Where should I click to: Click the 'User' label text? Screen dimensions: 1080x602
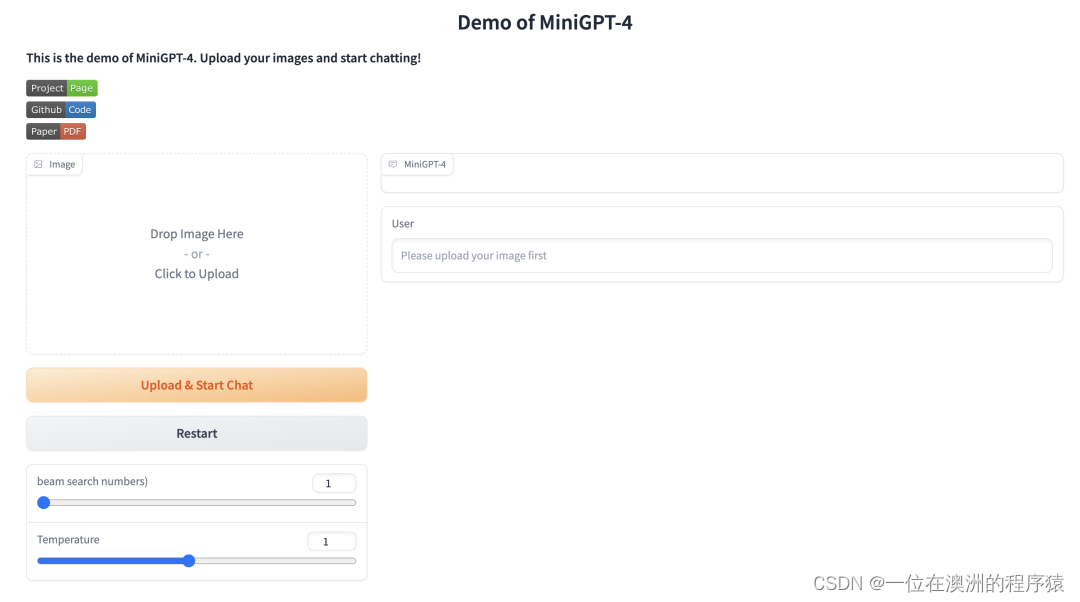403,224
